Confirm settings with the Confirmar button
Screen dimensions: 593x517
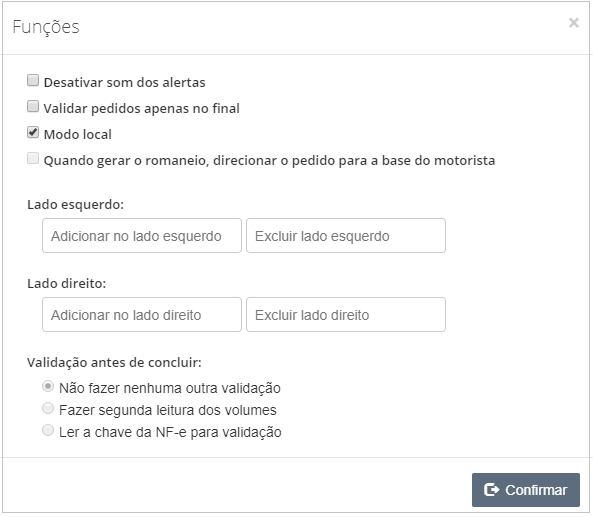[526, 490]
